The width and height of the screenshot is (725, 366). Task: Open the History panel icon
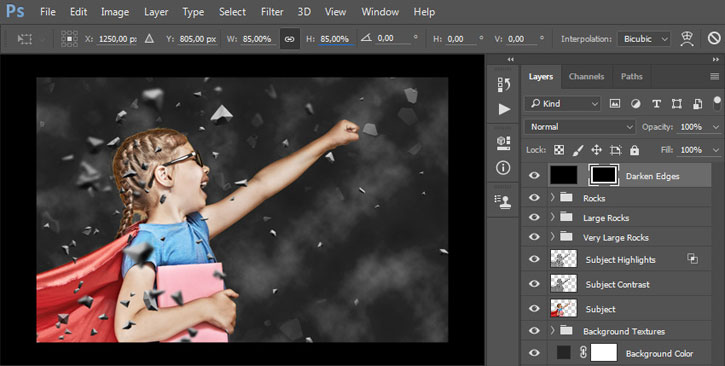tap(504, 85)
